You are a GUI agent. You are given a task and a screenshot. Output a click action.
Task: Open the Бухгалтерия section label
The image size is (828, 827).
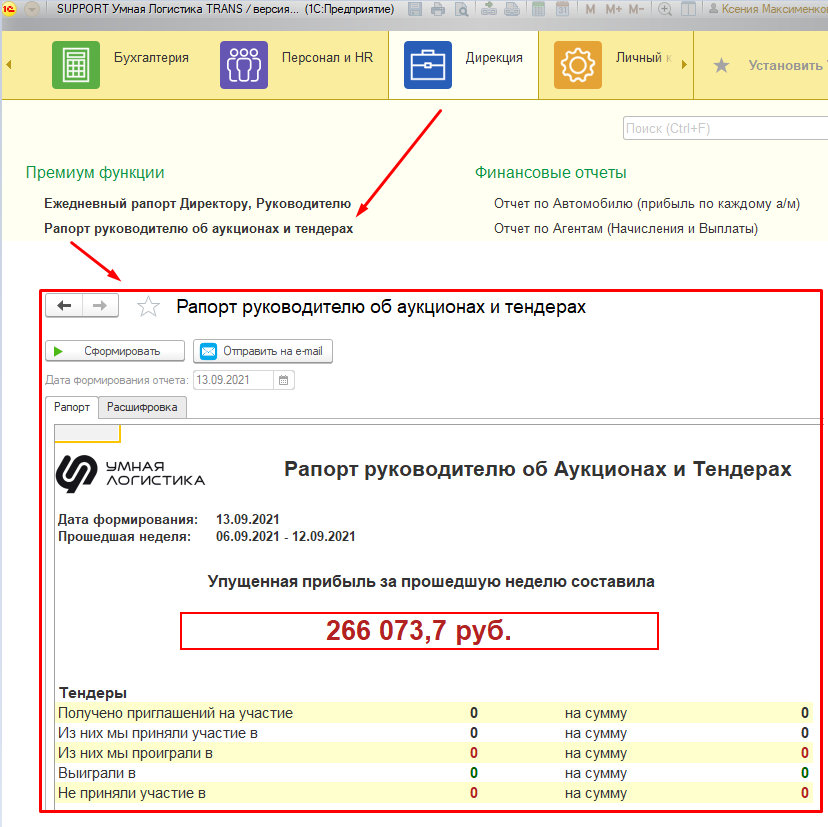152,58
